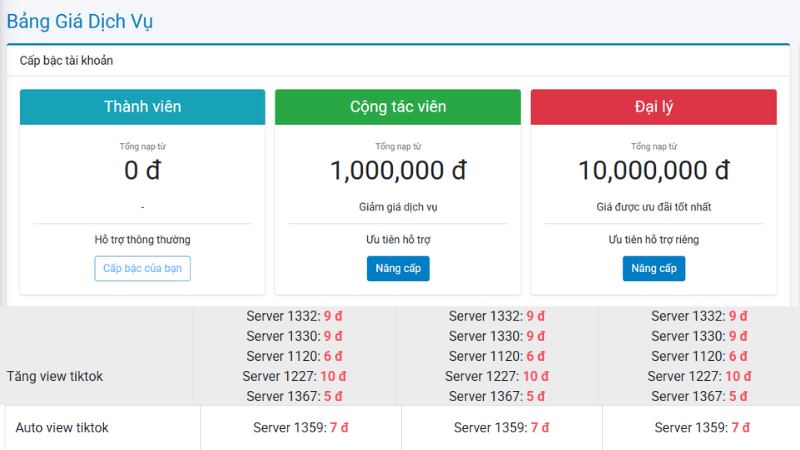Image resolution: width=800 pixels, height=450 pixels.
Task: Click the 'Cấp bậc của bạn' button
Action: 142,268
